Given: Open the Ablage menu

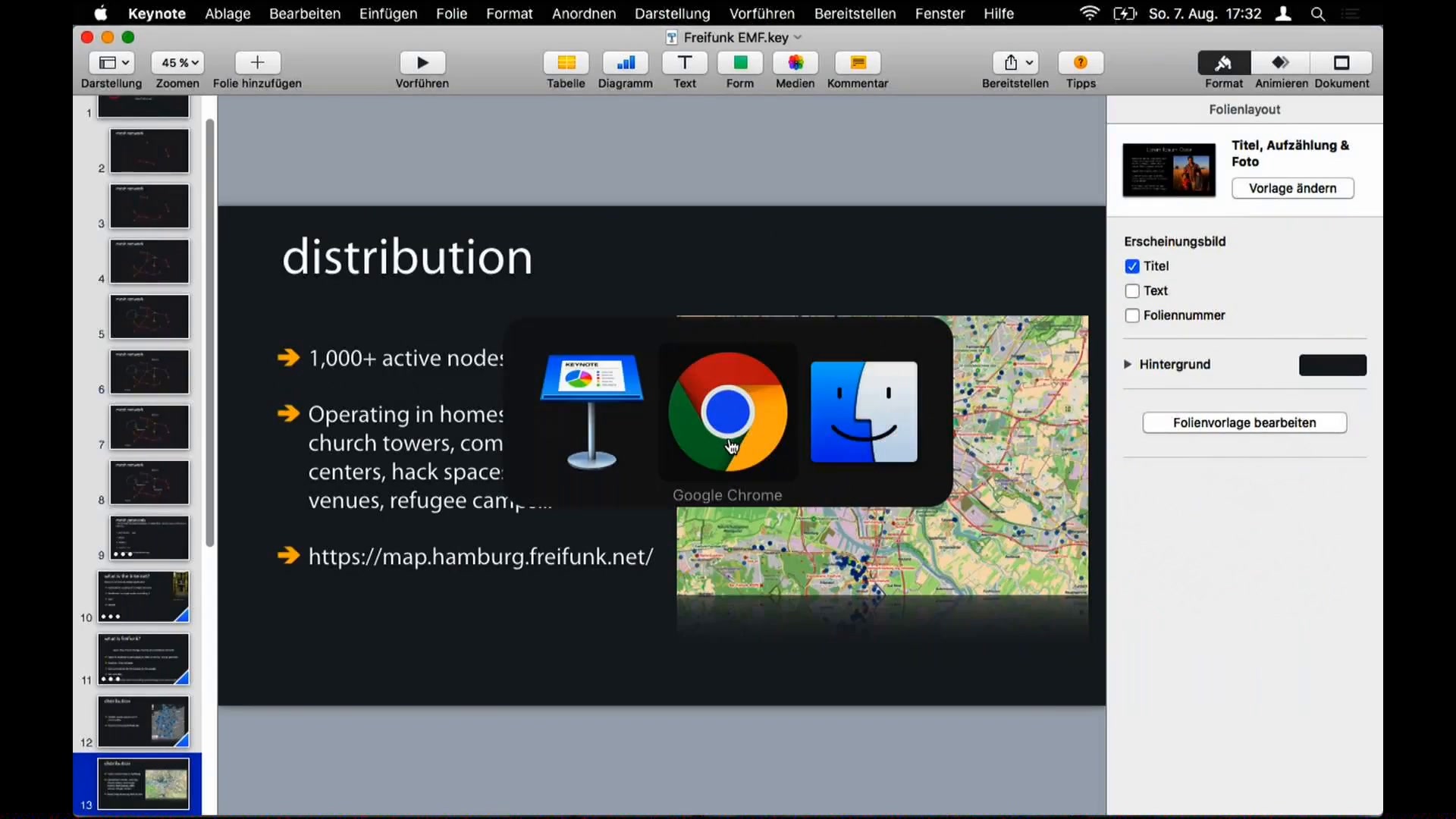Looking at the screenshot, I should point(227,14).
